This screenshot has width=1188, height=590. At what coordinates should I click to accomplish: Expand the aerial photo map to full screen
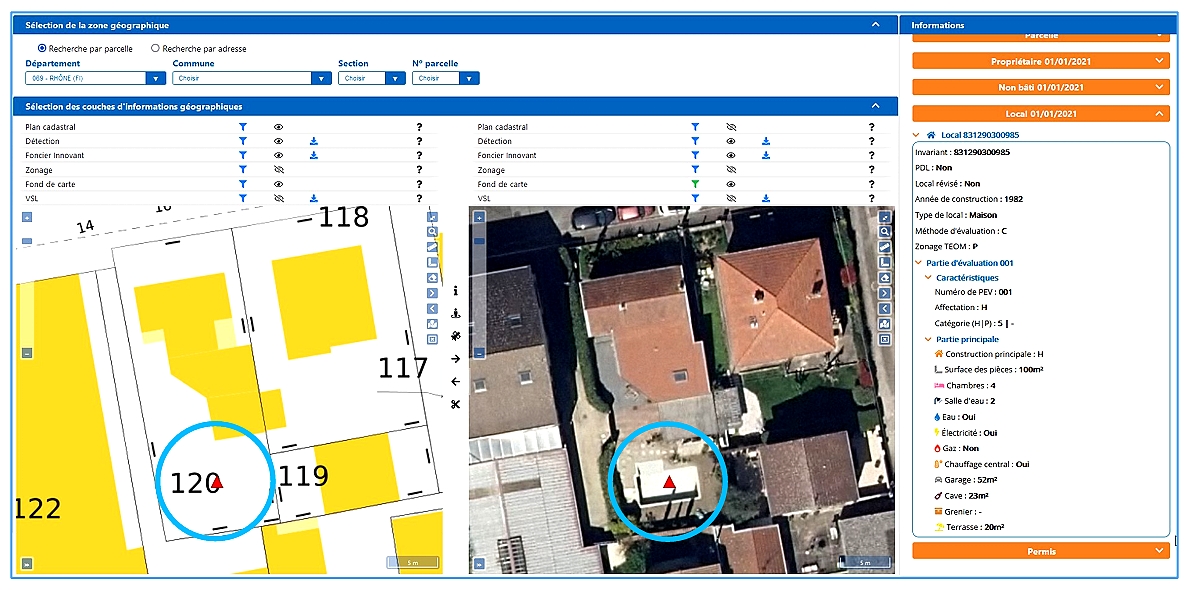coord(884,217)
